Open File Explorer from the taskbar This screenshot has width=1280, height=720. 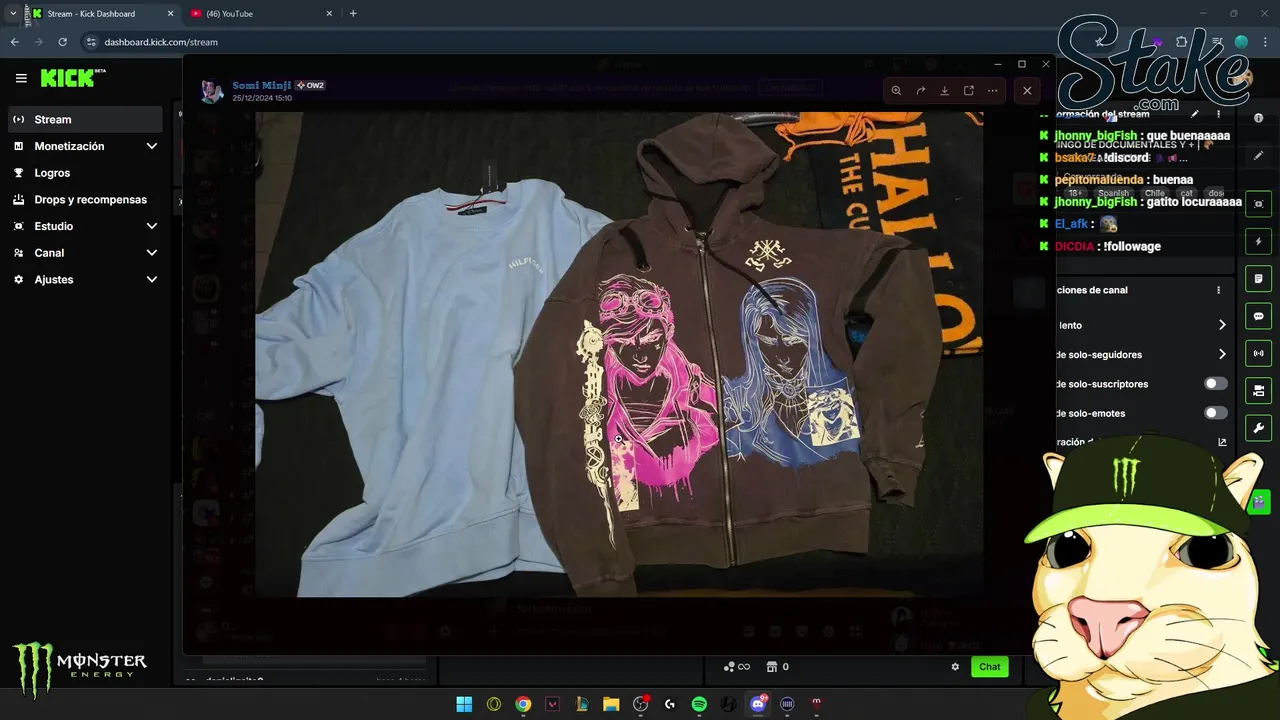611,704
